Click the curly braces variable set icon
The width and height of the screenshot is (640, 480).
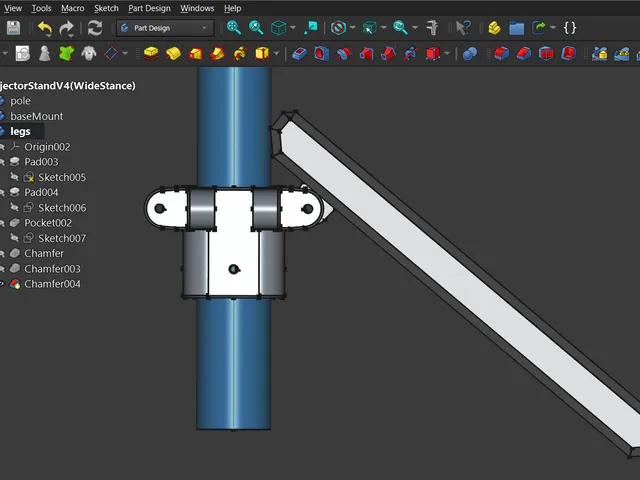pyautogui.click(x=570, y=28)
